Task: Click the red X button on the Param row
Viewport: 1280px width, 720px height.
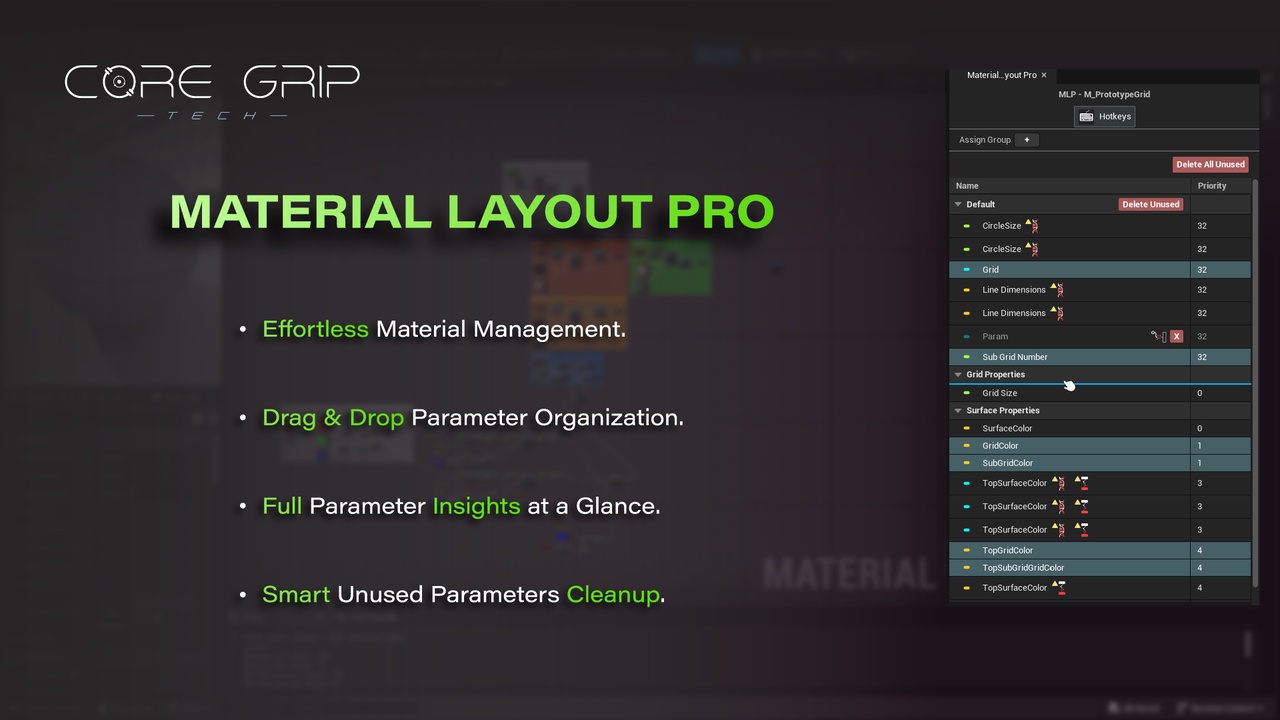Action: click(x=1177, y=337)
